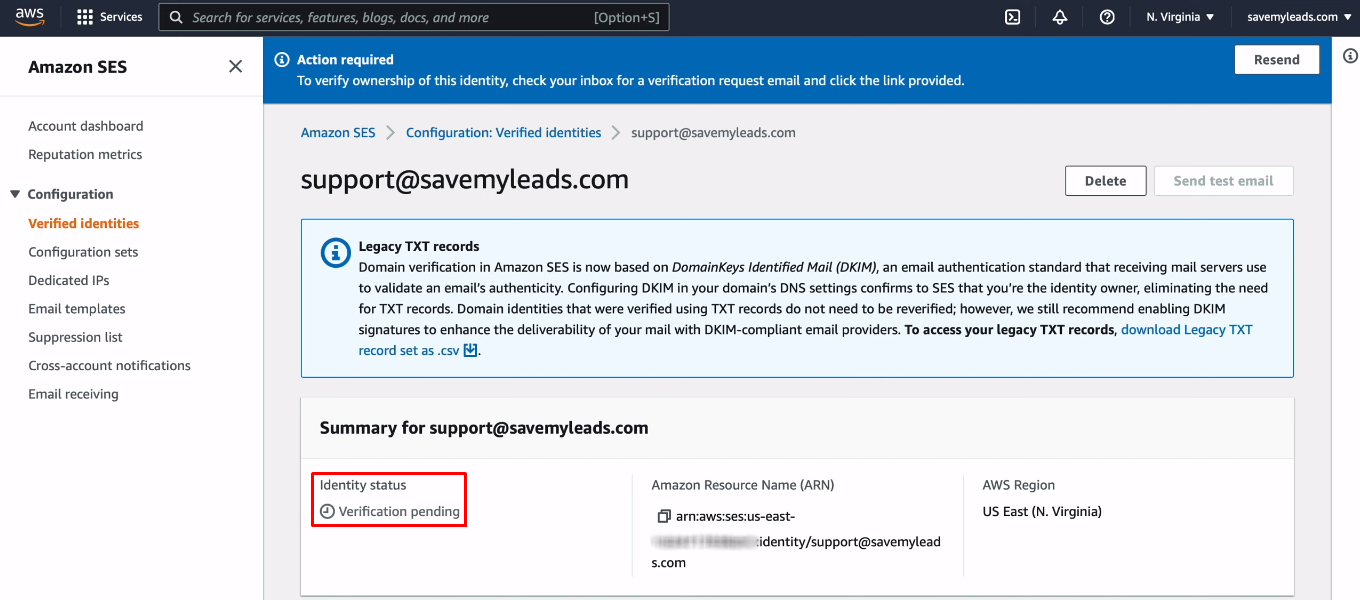Click the search bar magnifier icon
This screenshot has width=1360, height=600.
coord(176,17)
